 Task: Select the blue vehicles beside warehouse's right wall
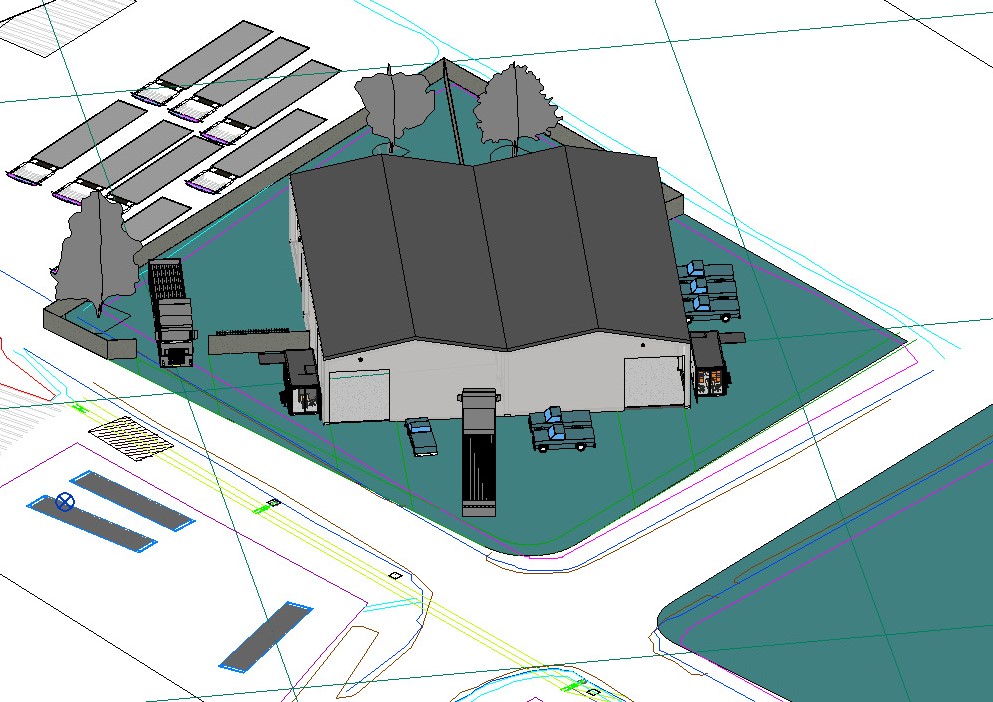click(x=709, y=291)
